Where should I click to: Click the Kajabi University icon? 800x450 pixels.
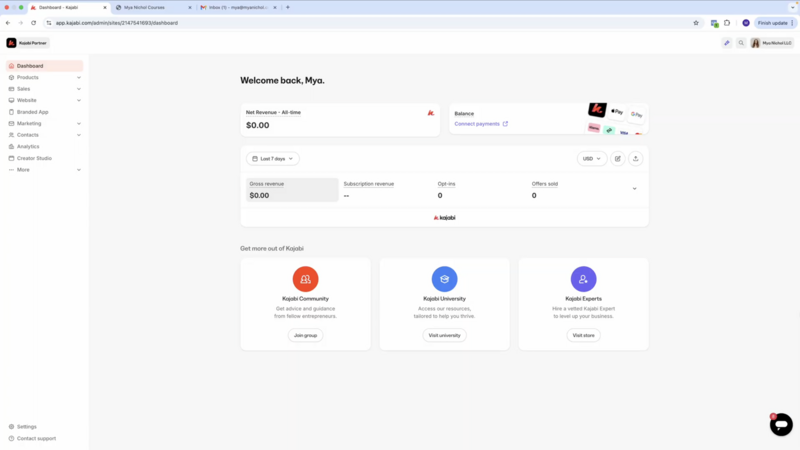tap(444, 279)
